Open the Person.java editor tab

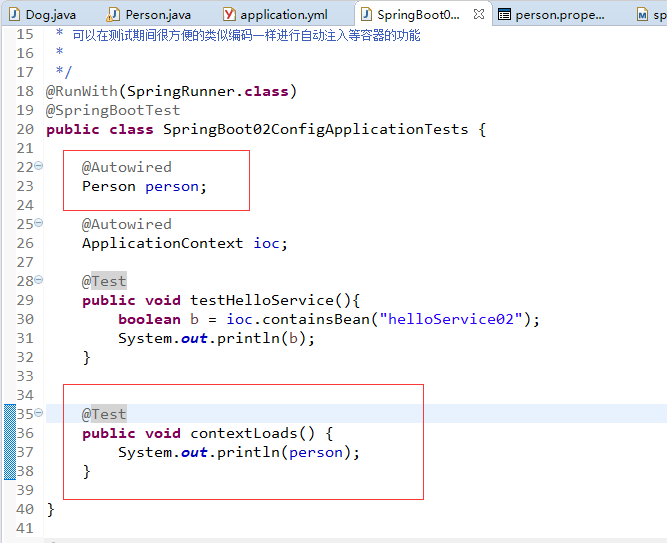[x=149, y=15]
